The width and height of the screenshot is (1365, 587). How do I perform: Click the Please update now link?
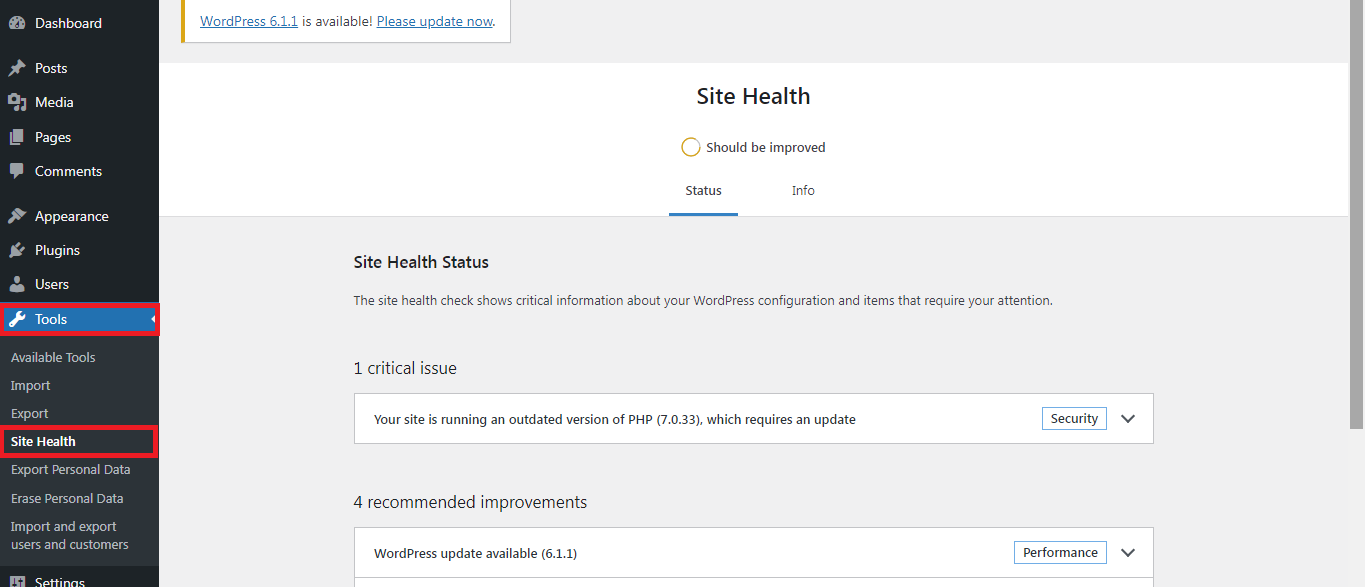[x=434, y=21]
